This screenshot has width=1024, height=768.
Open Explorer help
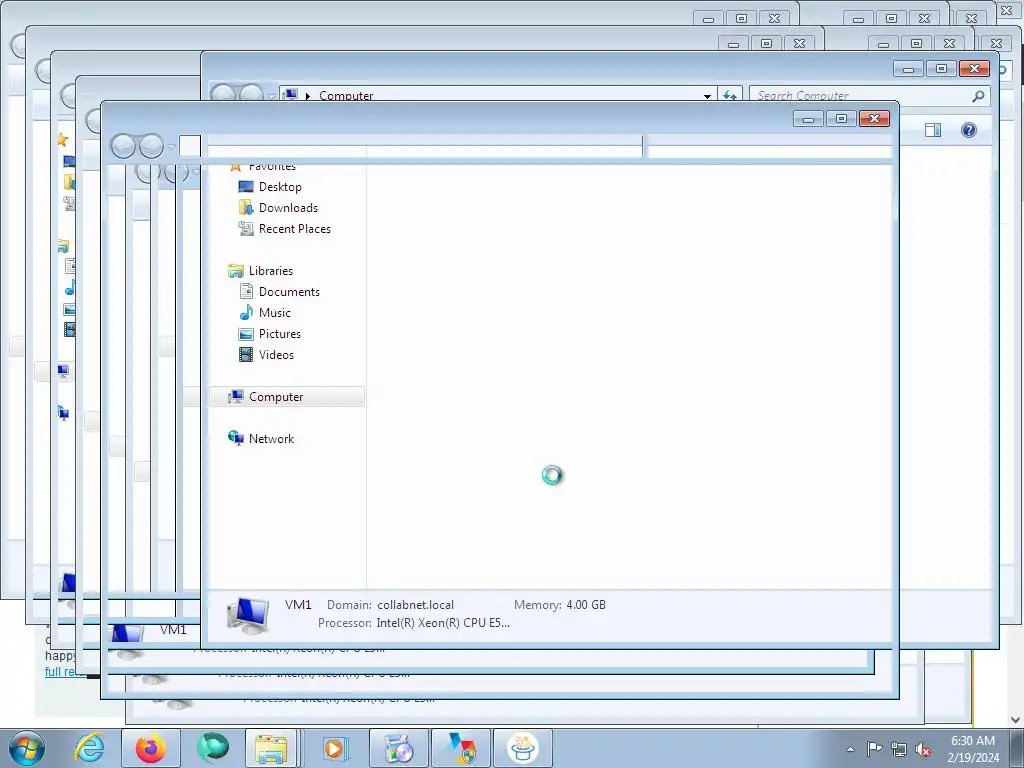[x=968, y=130]
